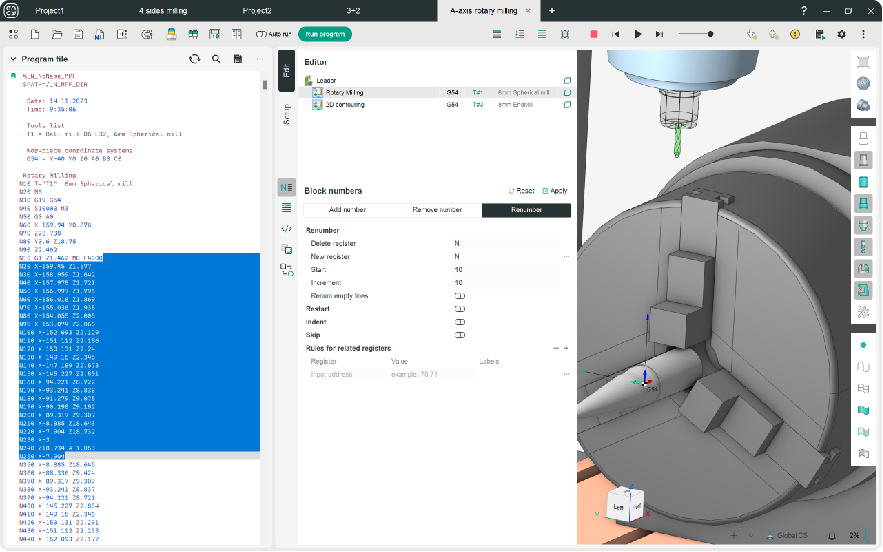Switch to the 4 sides milling tab
The width and height of the screenshot is (883, 552).
pos(163,11)
